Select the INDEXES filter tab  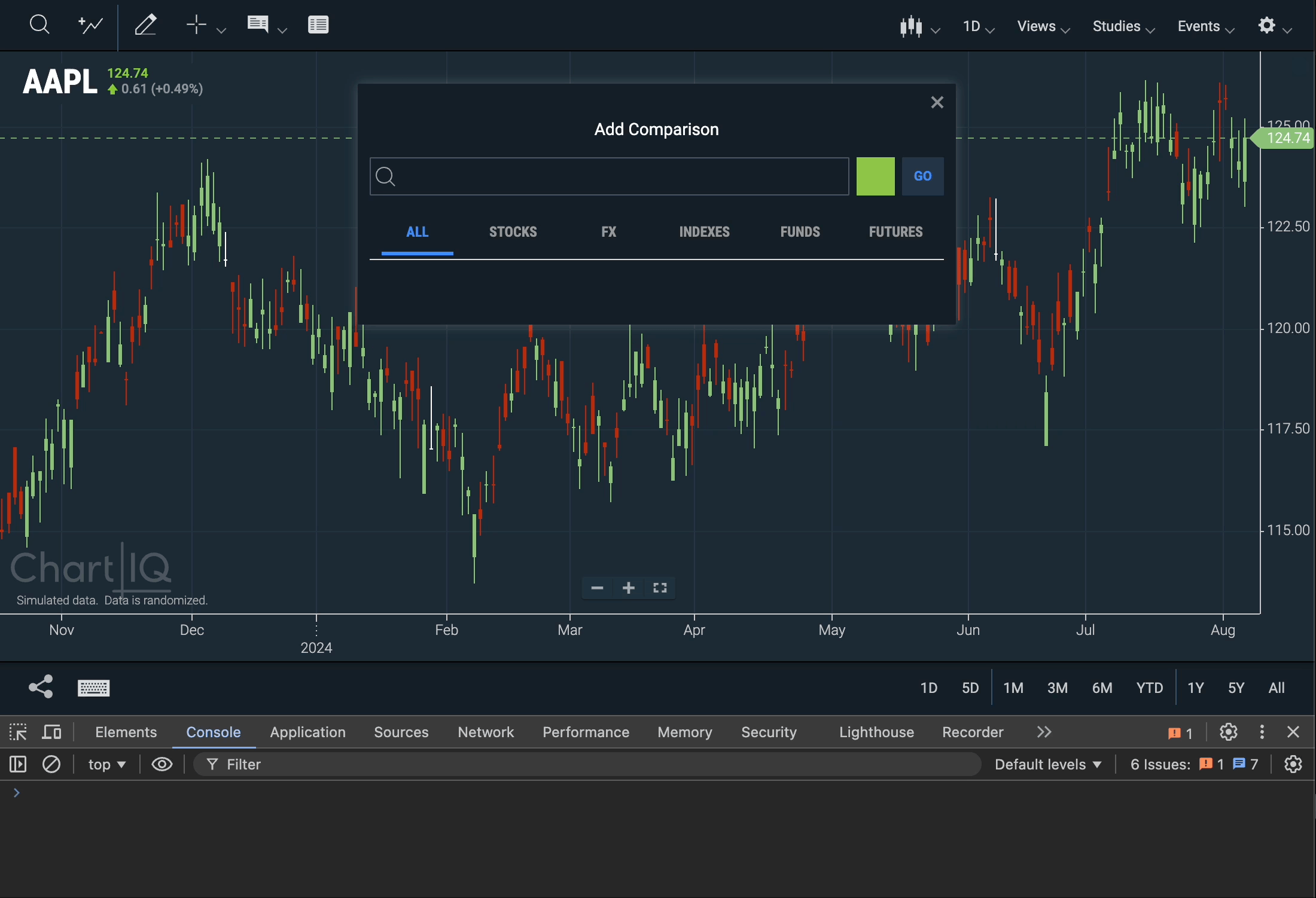(x=705, y=232)
